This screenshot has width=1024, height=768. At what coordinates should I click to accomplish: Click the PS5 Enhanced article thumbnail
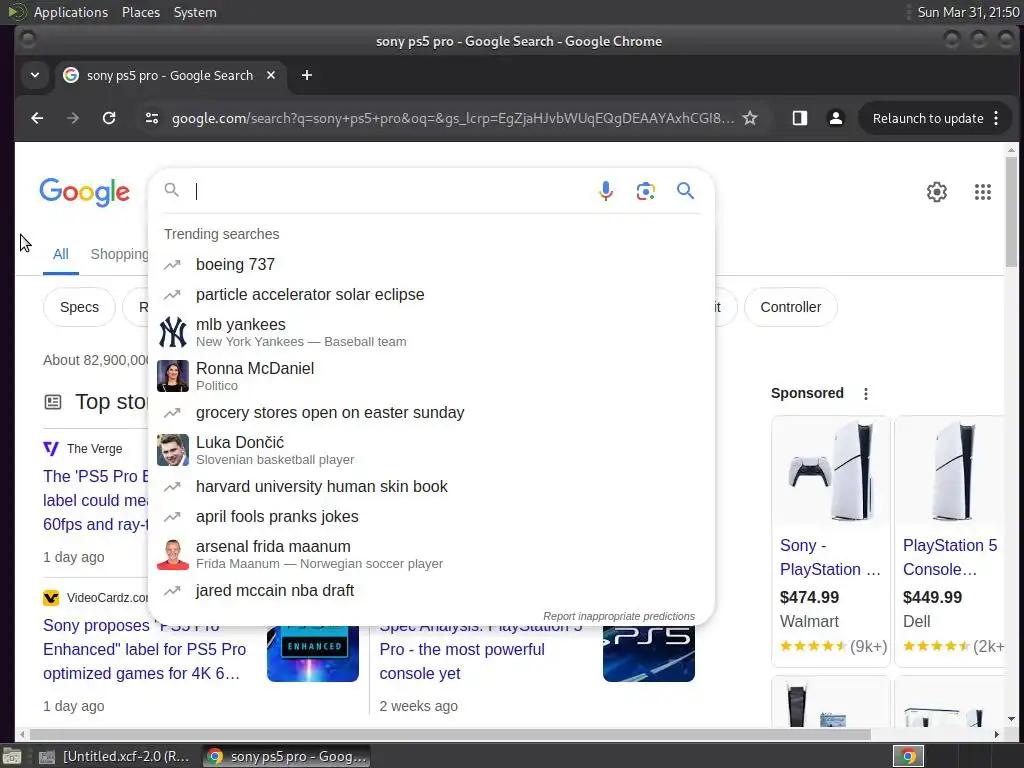(x=313, y=653)
